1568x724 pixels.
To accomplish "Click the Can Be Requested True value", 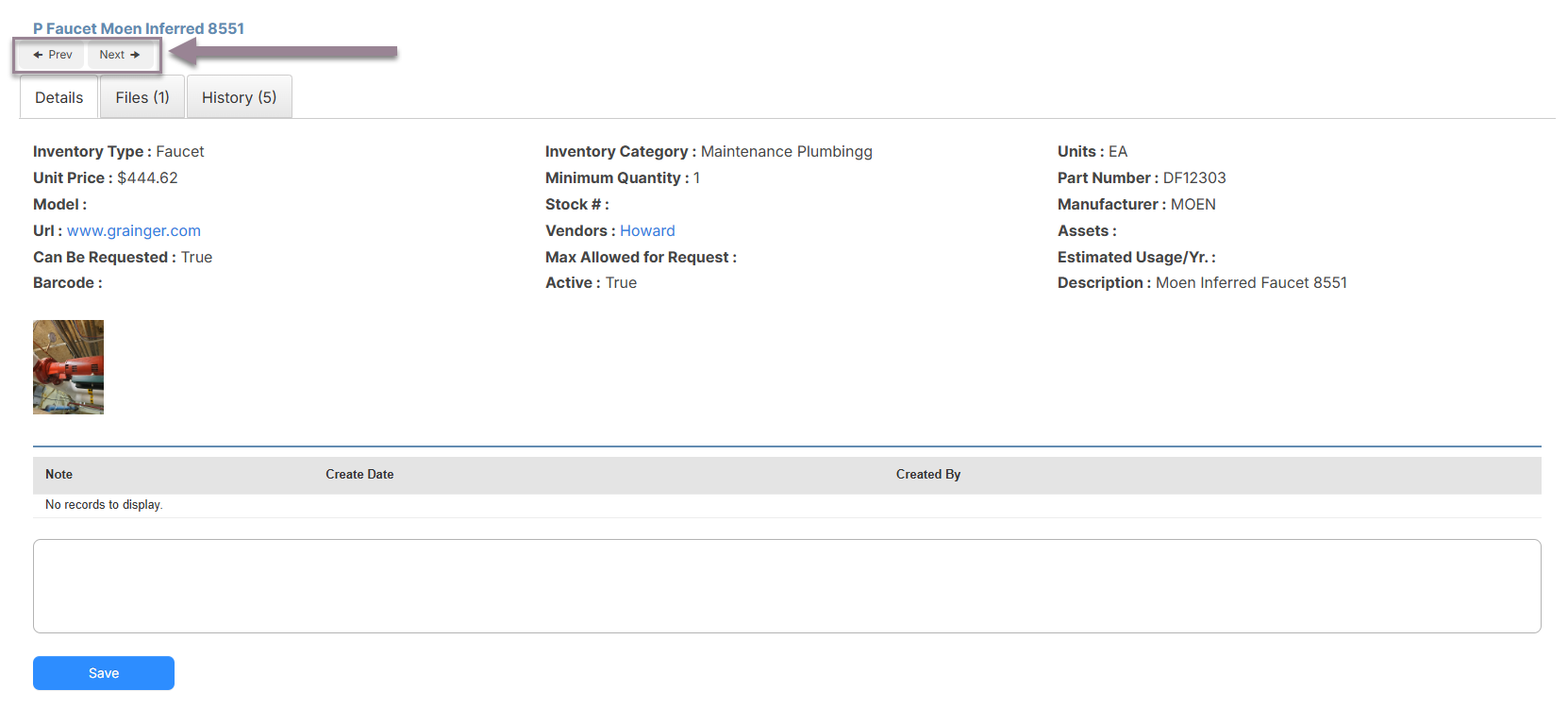I will point(196,257).
